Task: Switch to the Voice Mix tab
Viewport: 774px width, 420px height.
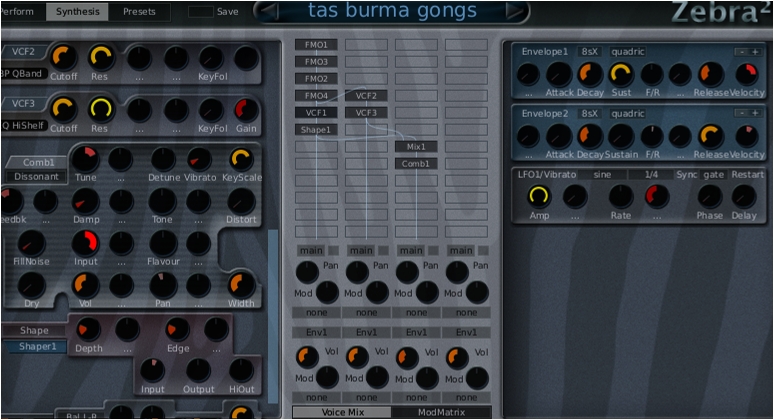Action: pyautogui.click(x=343, y=412)
